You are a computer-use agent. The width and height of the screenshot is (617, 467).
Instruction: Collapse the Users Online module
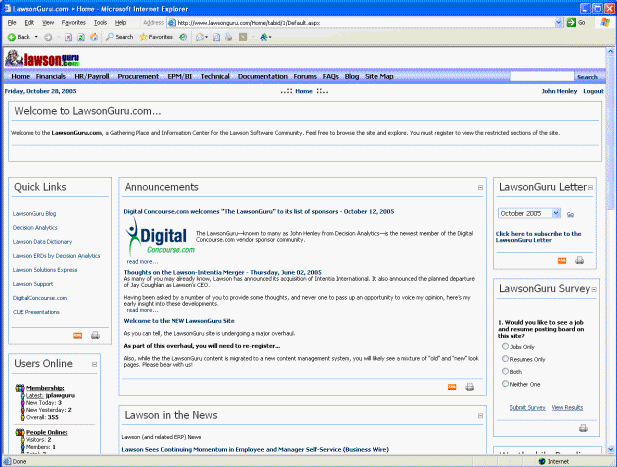click(x=94, y=364)
